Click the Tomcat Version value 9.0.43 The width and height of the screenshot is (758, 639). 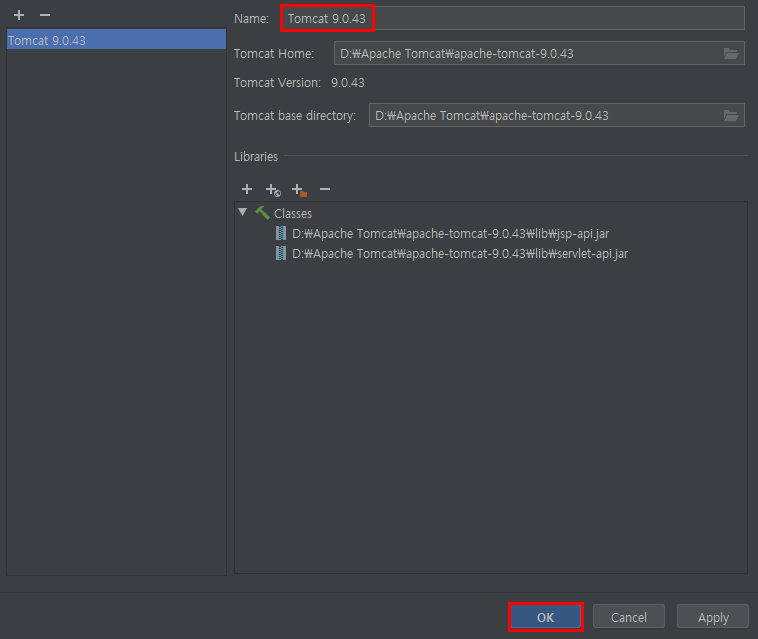tap(348, 83)
